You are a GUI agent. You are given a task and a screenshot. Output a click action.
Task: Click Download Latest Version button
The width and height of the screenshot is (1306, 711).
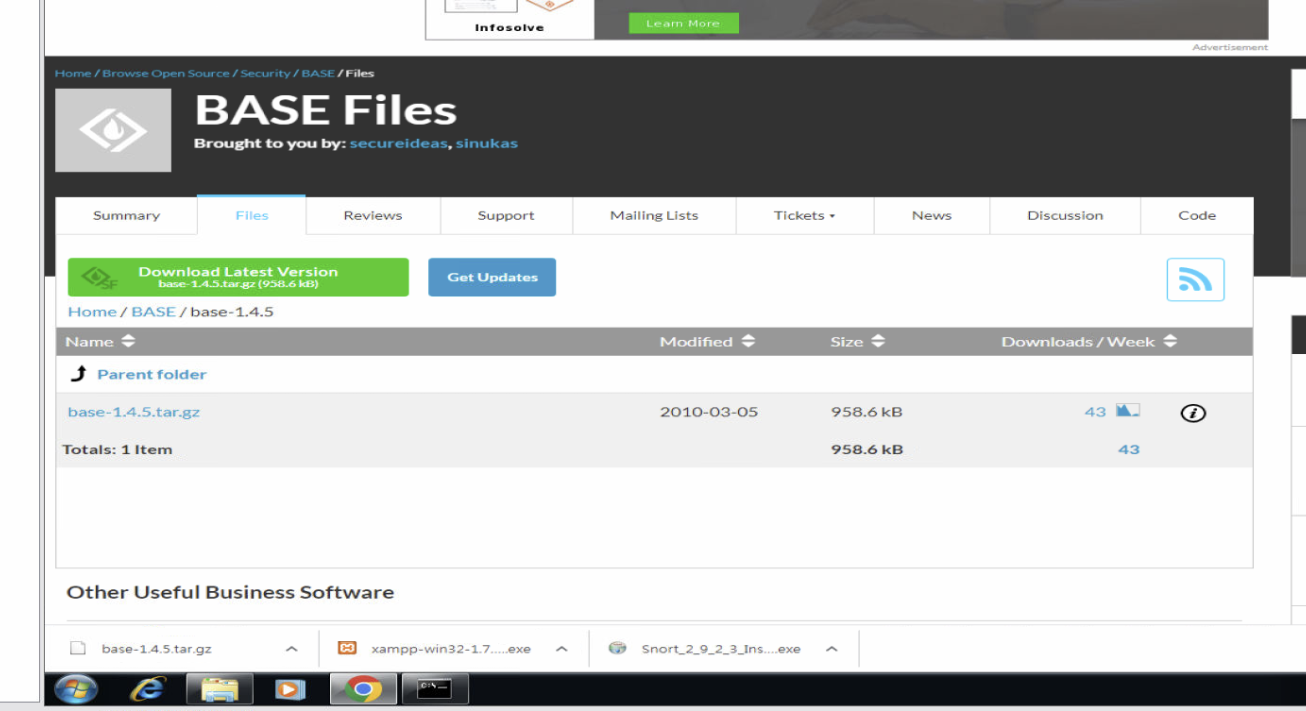(x=238, y=277)
